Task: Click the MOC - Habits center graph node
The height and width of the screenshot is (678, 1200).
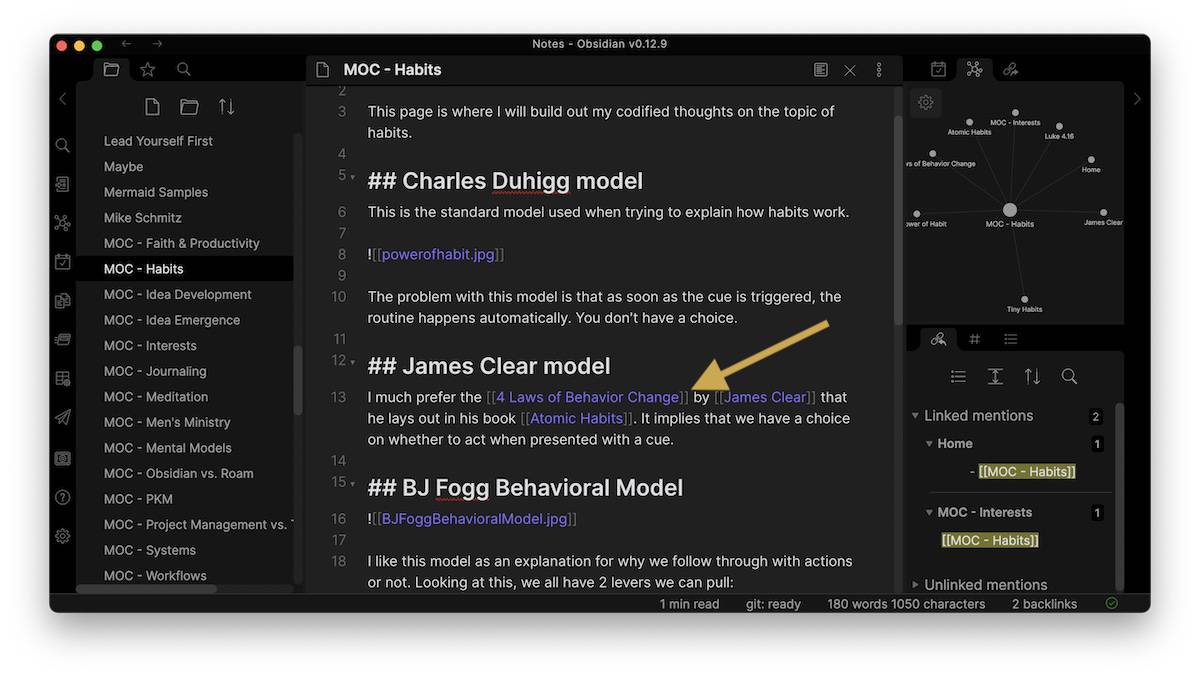Action: [1010, 210]
